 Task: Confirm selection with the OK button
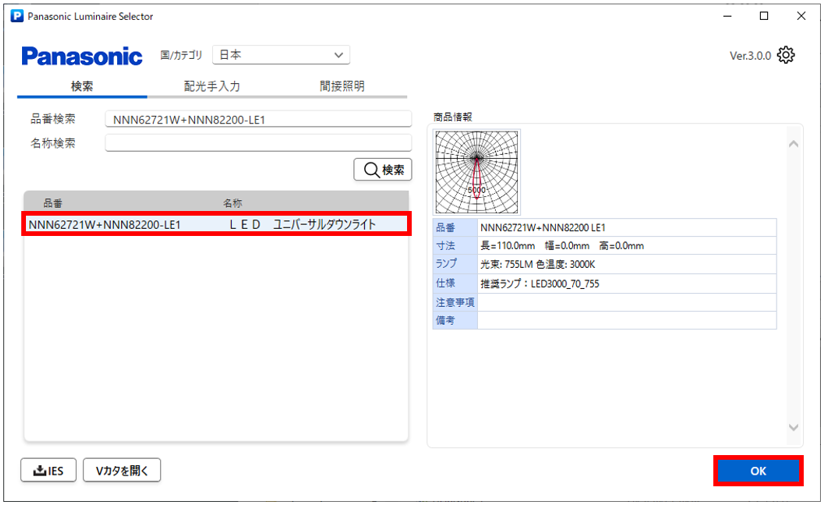coord(757,471)
